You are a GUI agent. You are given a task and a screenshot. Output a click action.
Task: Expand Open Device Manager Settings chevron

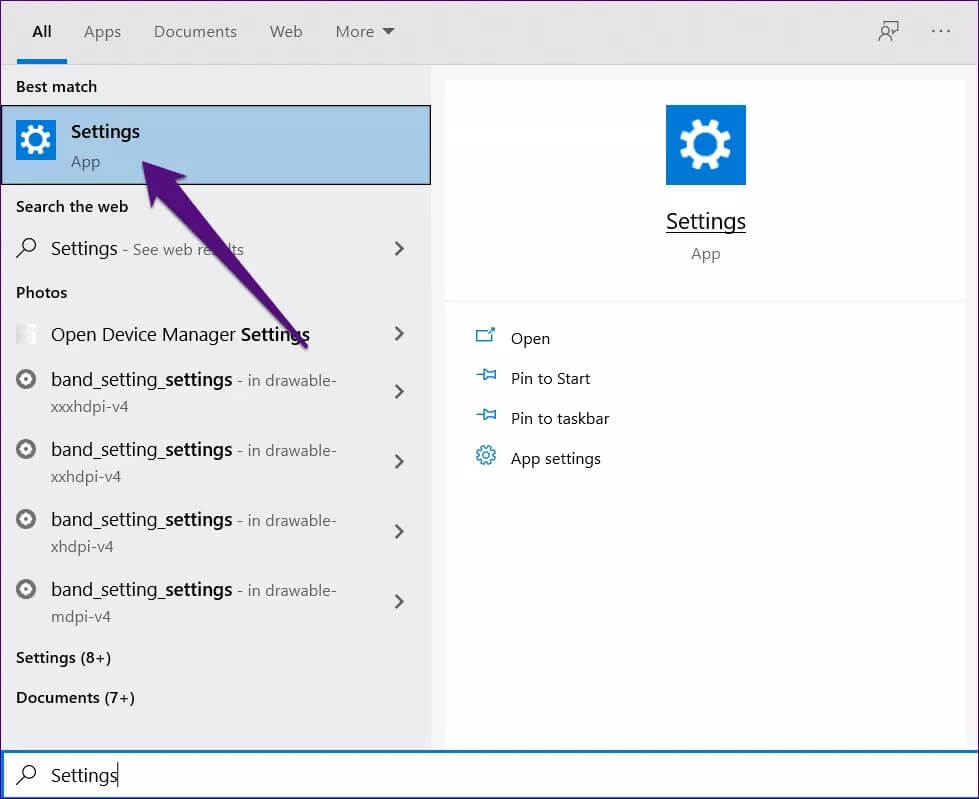click(400, 333)
